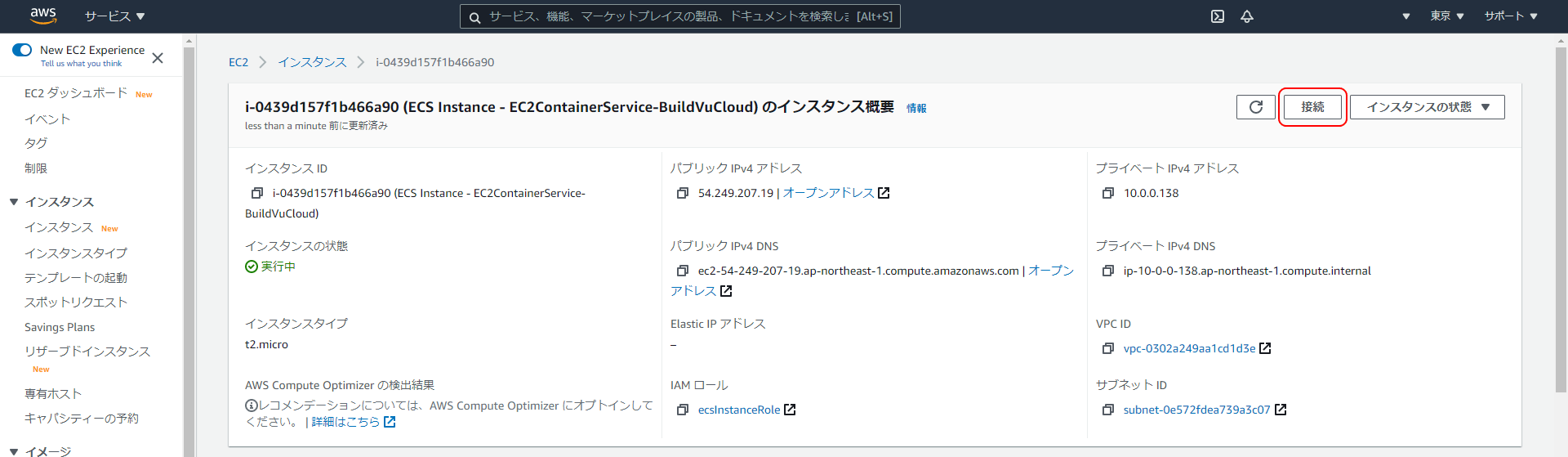Copy the IAM role name

click(x=683, y=410)
